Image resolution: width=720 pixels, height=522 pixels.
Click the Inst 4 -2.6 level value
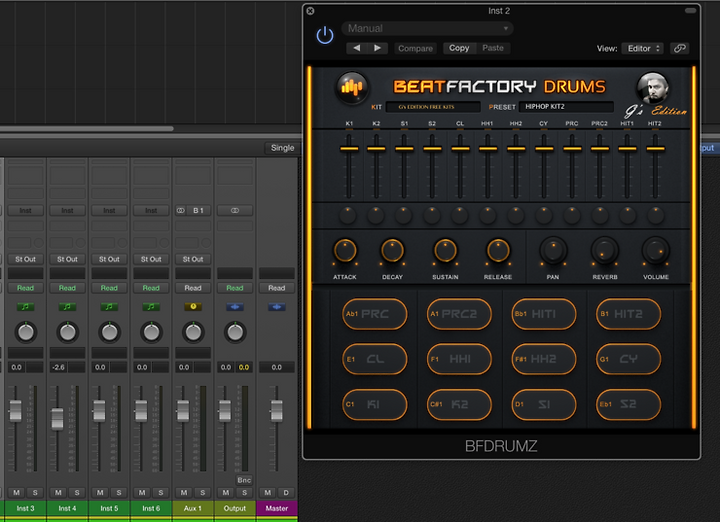point(58,367)
